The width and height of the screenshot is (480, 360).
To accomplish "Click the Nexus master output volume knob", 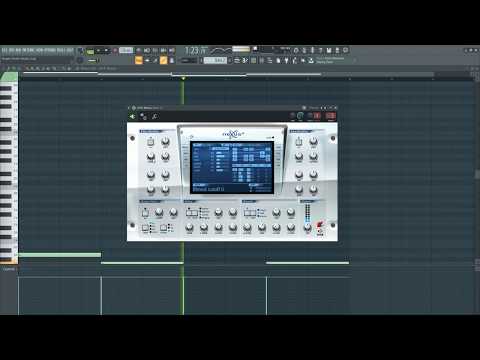I will (x=307, y=228).
